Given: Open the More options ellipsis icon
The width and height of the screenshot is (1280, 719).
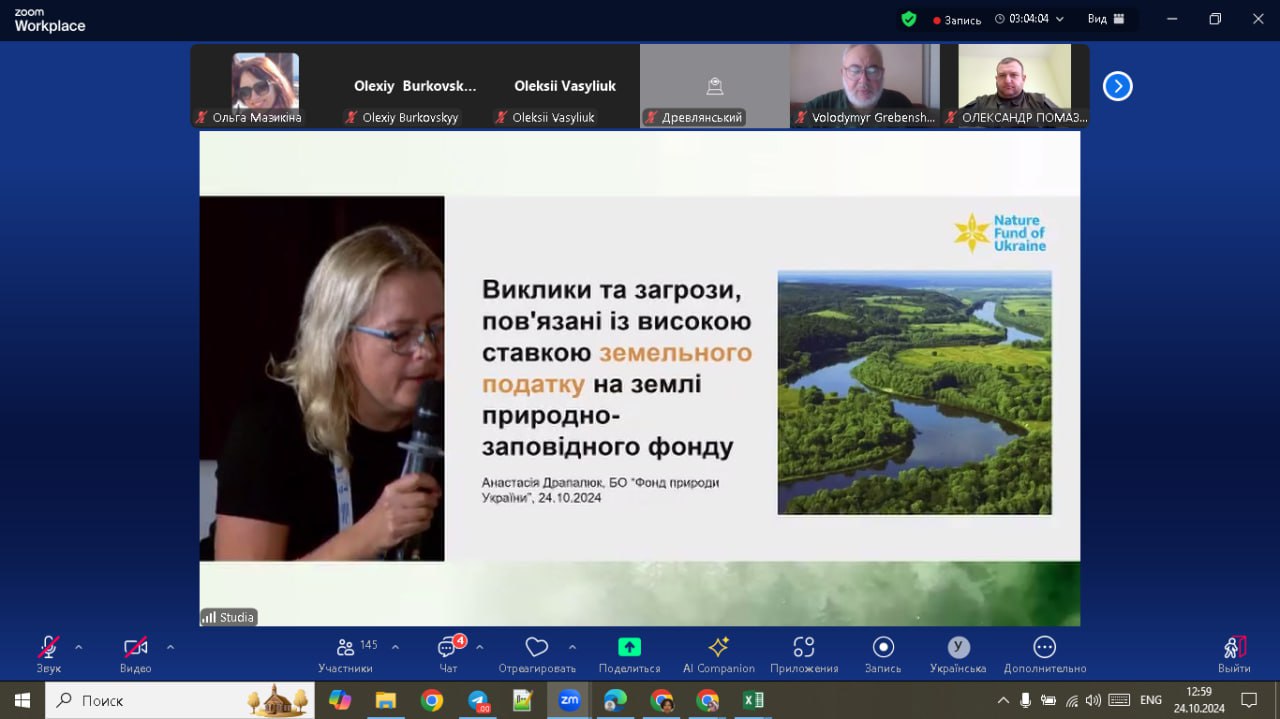Looking at the screenshot, I should coord(1045,647).
